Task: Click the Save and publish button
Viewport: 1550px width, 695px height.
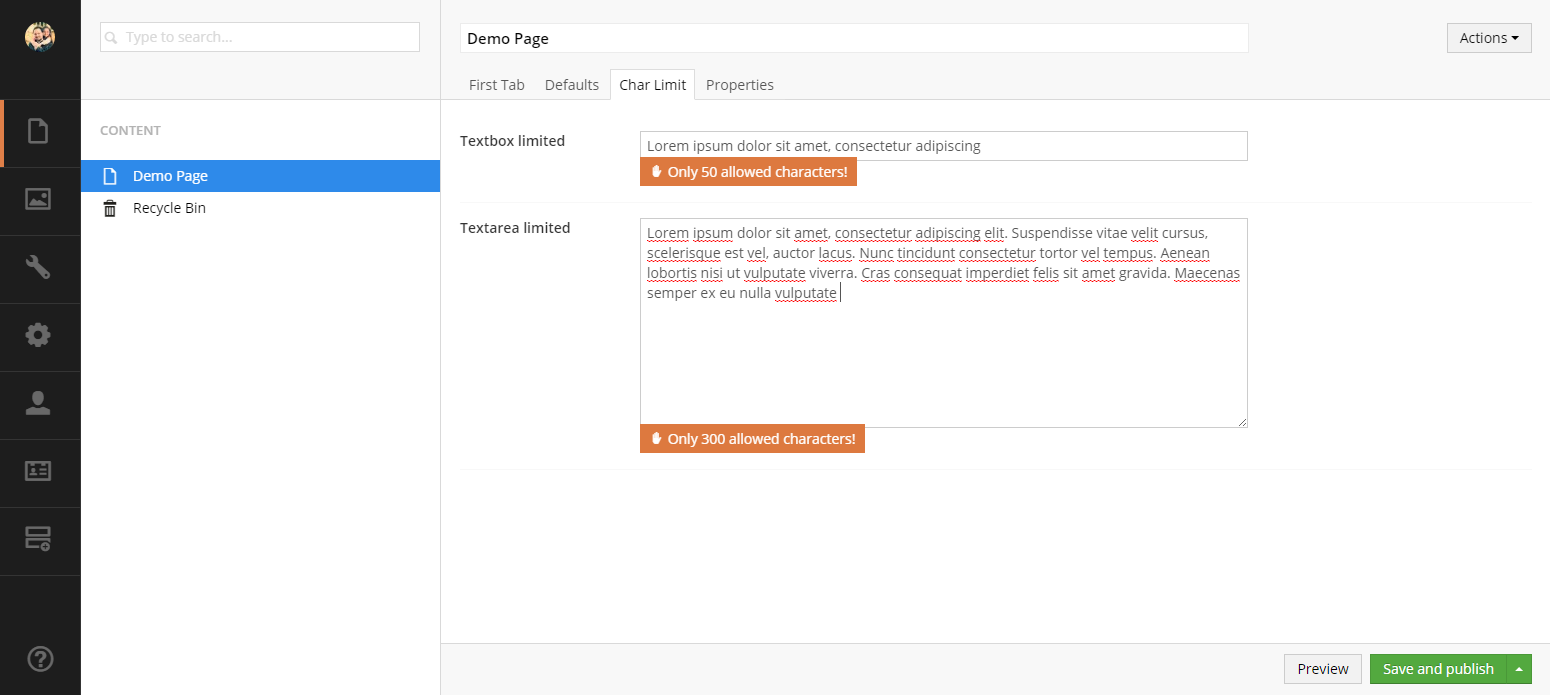Action: point(1437,669)
